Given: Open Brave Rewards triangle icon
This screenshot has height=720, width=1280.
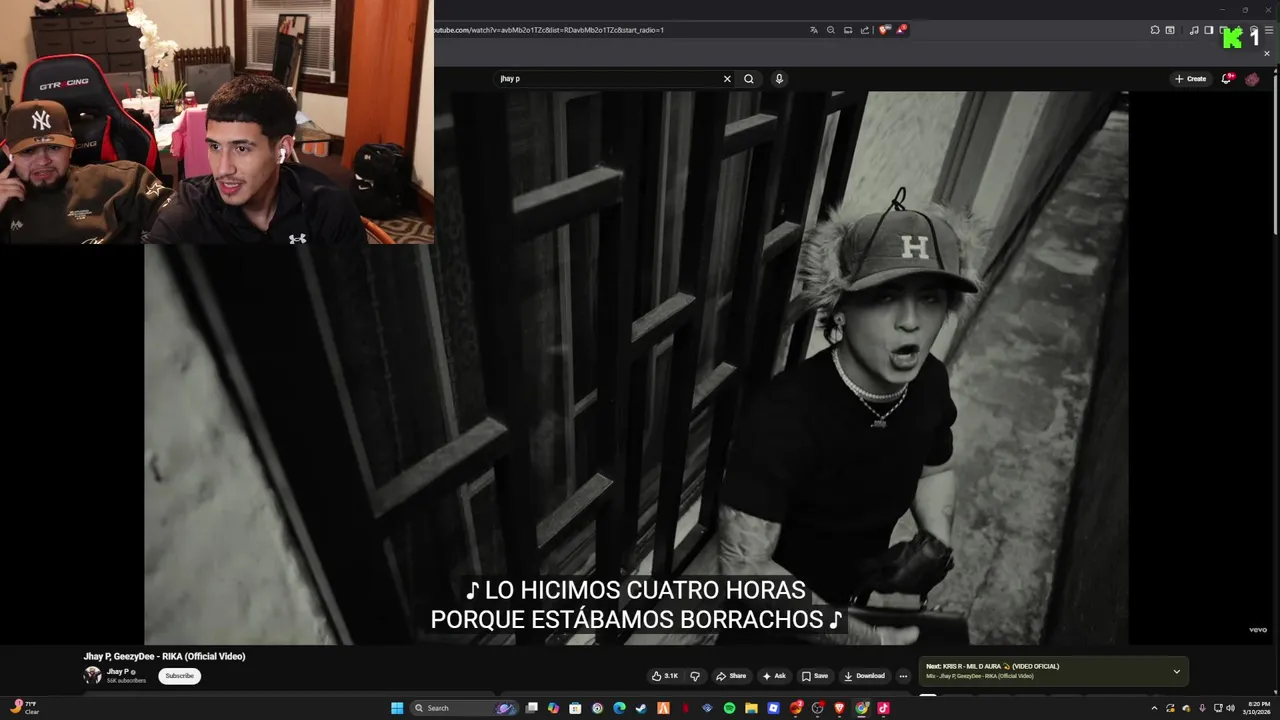Looking at the screenshot, I should (x=901, y=30).
